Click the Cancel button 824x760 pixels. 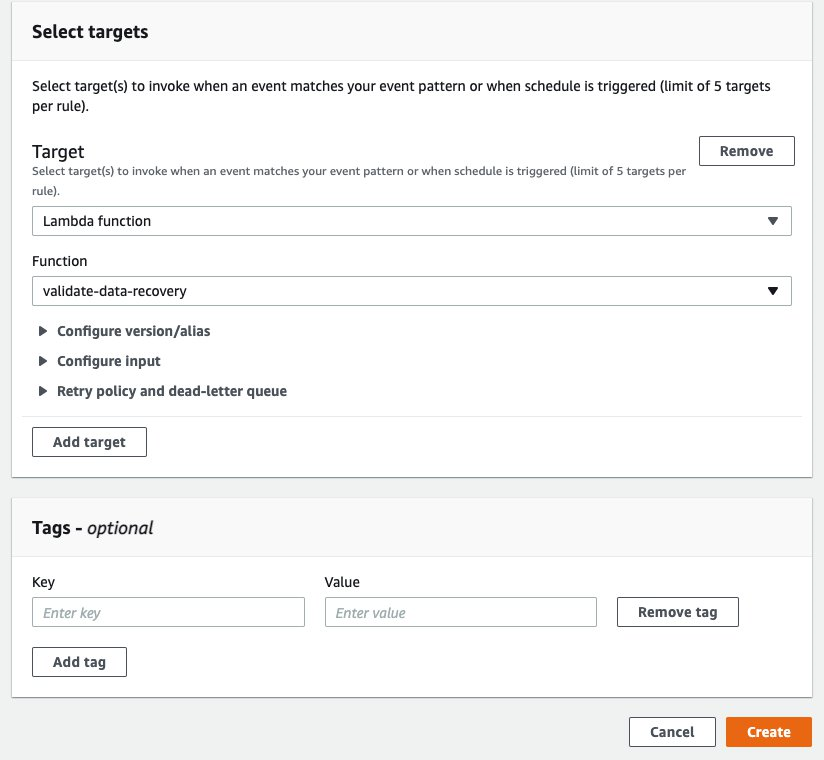(x=672, y=731)
